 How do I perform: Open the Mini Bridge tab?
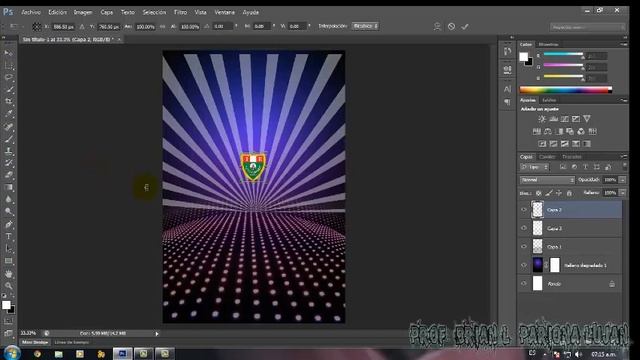pos(35,342)
